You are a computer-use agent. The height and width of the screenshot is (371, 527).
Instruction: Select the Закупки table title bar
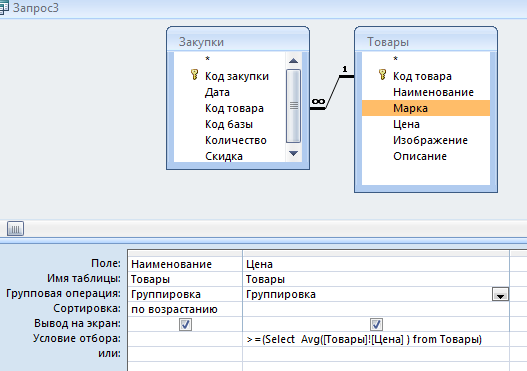point(238,42)
